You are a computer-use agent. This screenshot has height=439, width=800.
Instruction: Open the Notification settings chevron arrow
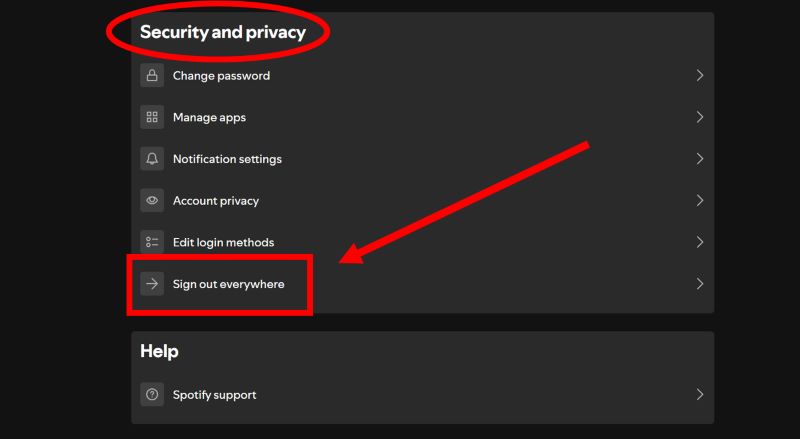click(699, 159)
